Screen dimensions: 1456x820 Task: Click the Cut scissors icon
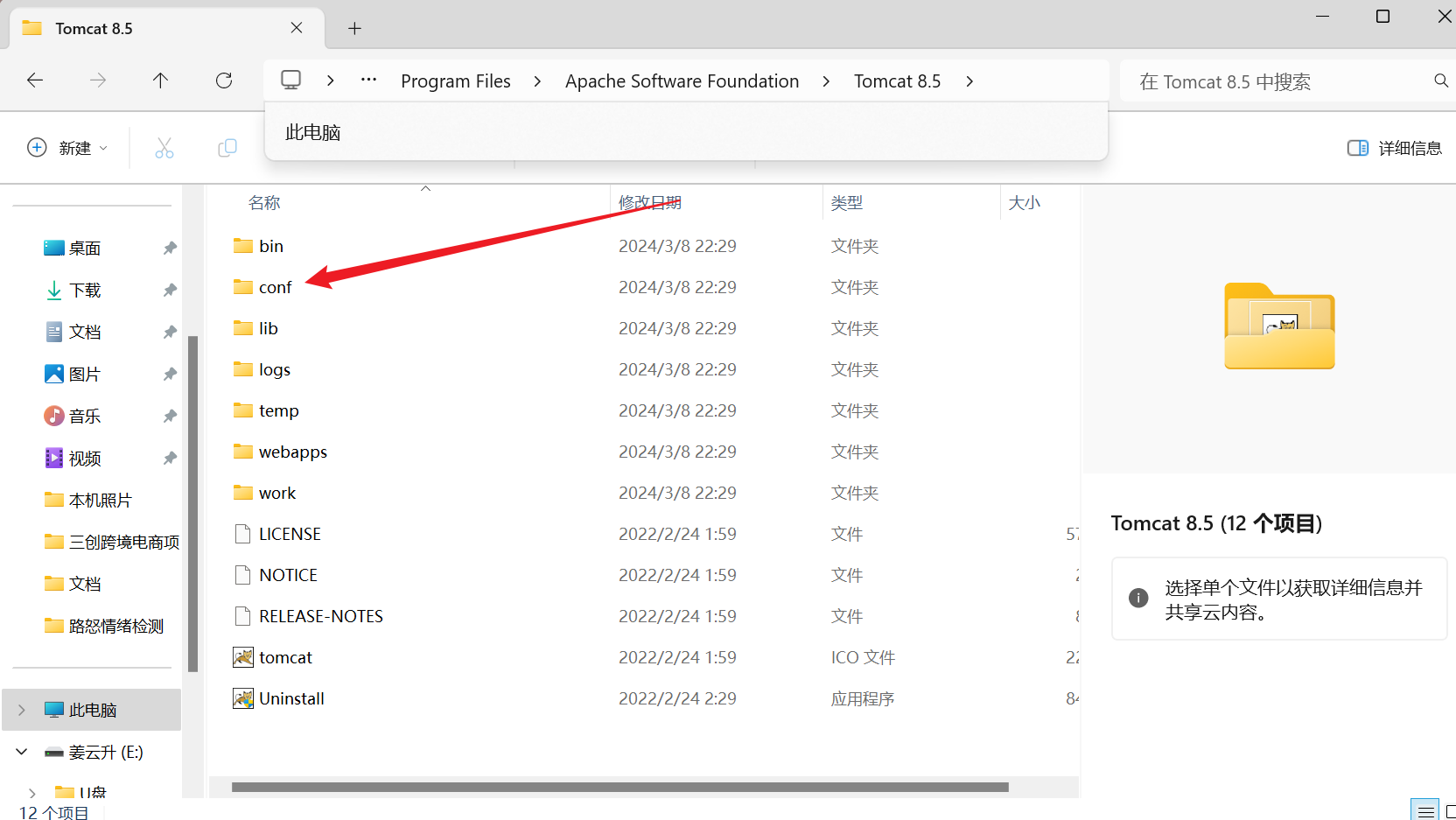(x=164, y=148)
